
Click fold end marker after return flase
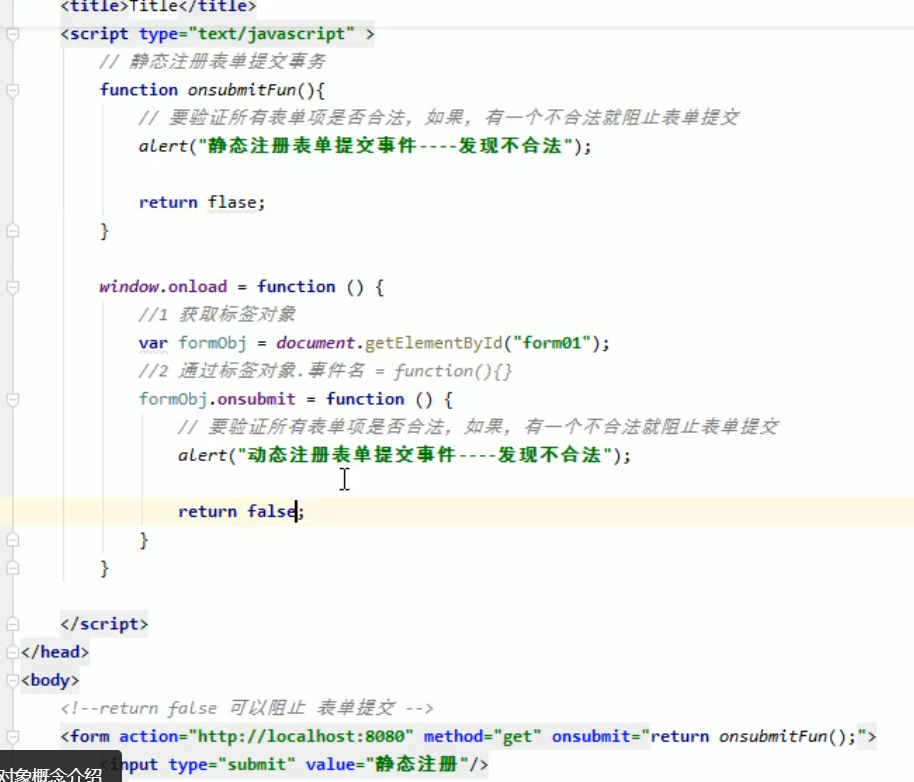coord(12,231)
